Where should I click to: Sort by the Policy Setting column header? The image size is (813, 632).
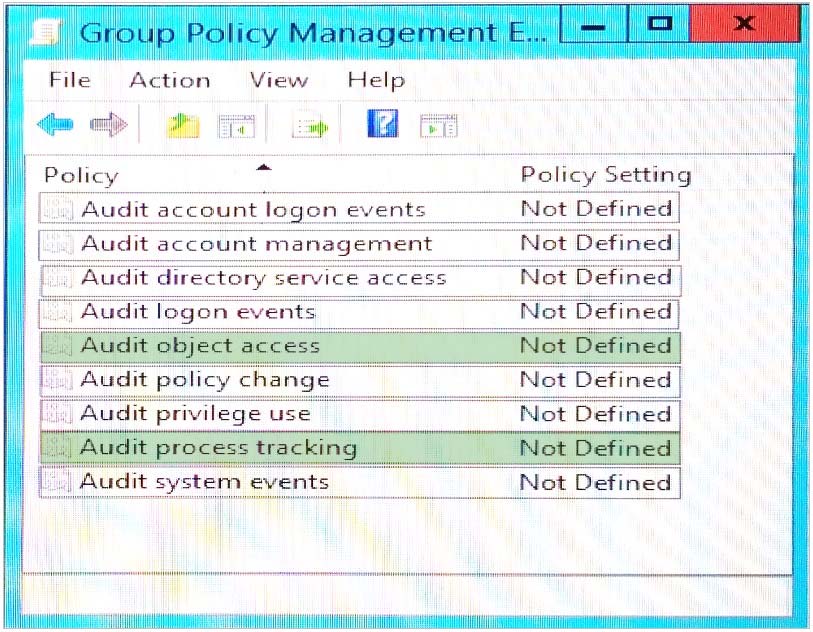(606, 175)
